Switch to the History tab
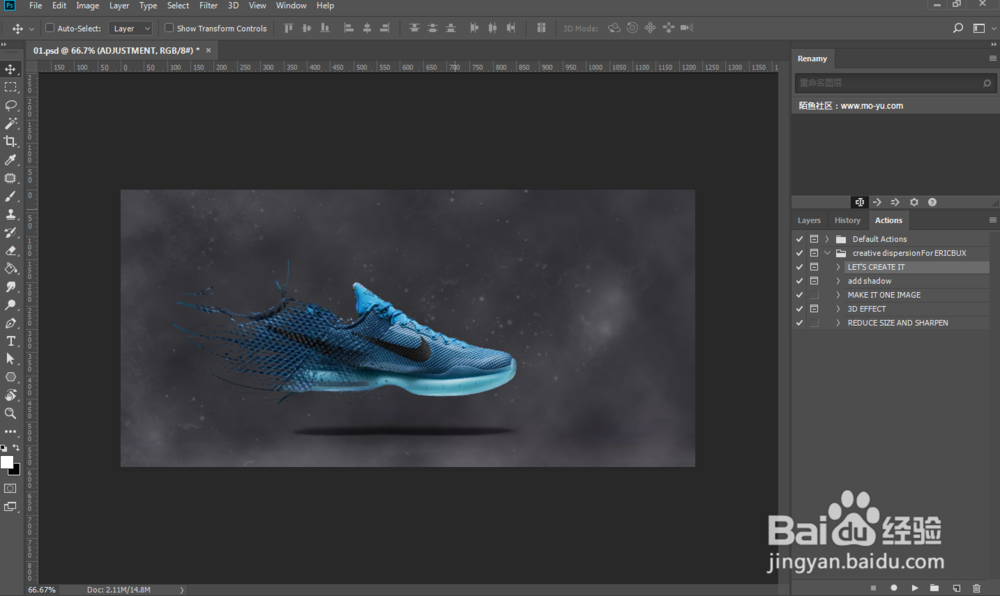Image resolution: width=1000 pixels, height=596 pixels. coord(847,220)
